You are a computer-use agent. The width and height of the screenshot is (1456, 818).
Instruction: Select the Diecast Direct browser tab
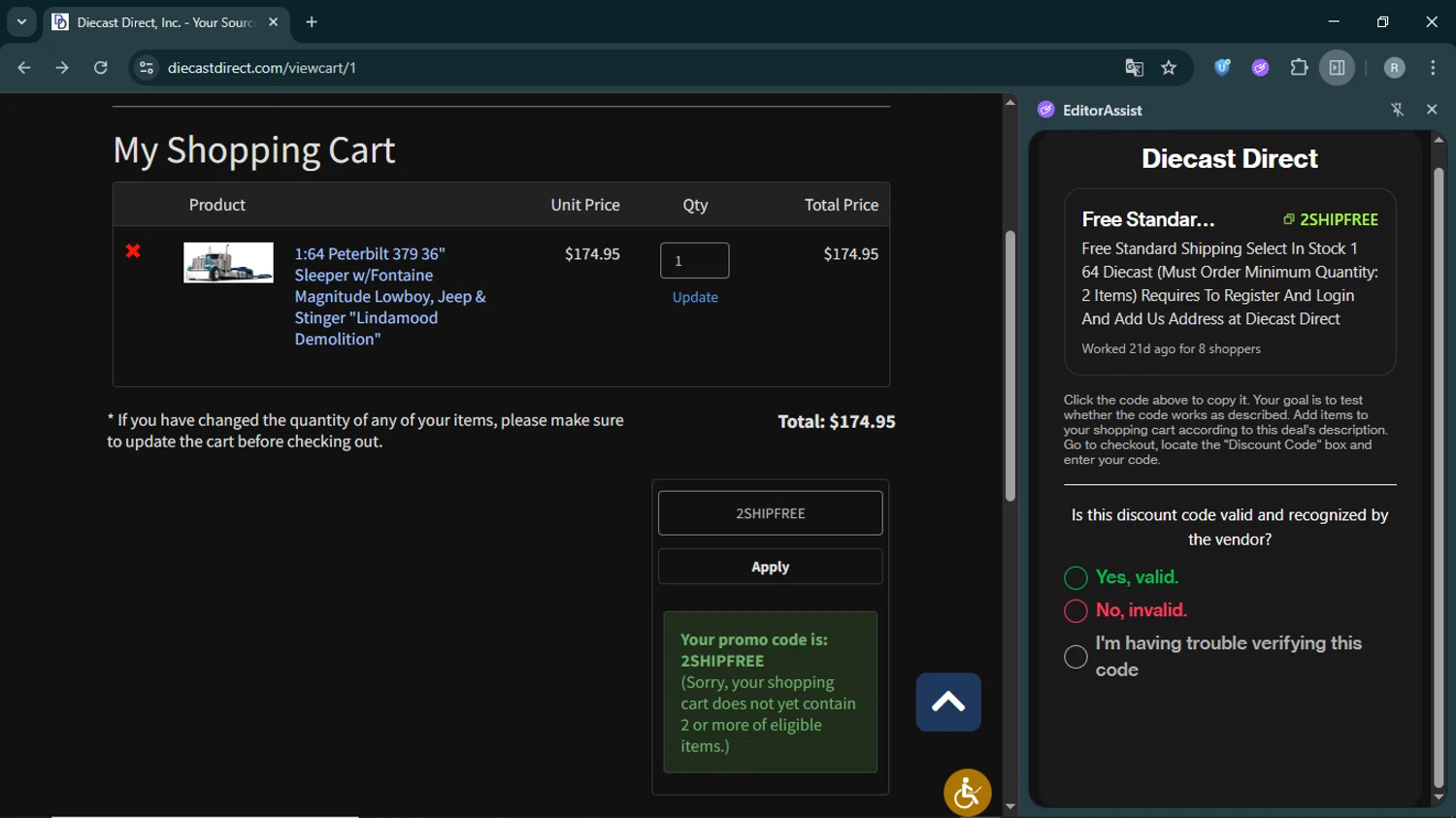(x=165, y=22)
